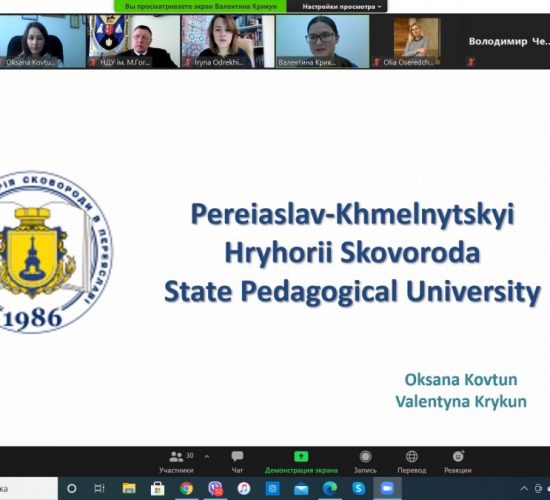Open the Чат chat panel
550x500 pixels.
(x=237, y=462)
